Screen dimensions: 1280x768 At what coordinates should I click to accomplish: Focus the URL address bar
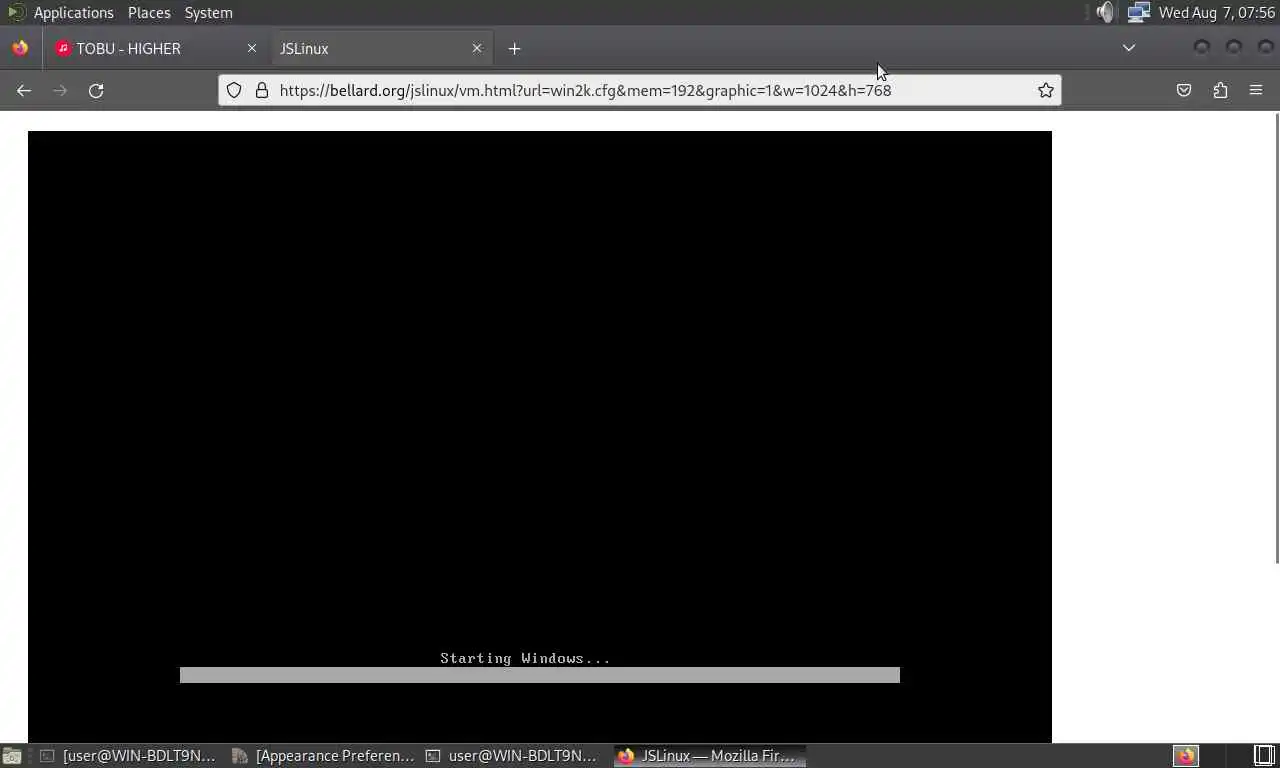coord(640,90)
